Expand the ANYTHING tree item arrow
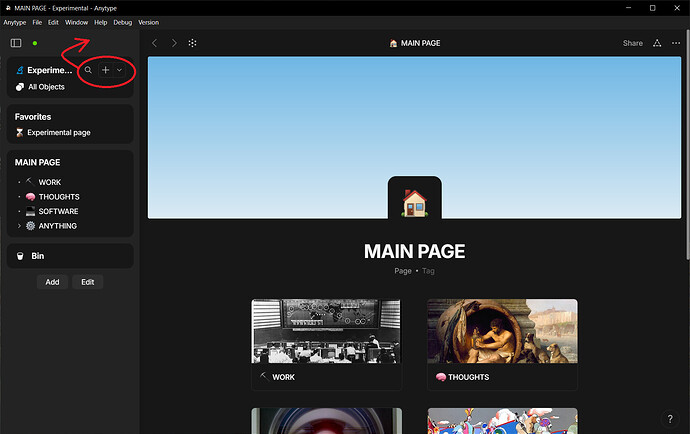Screen dimensions: 690x434 (x=19, y=226)
